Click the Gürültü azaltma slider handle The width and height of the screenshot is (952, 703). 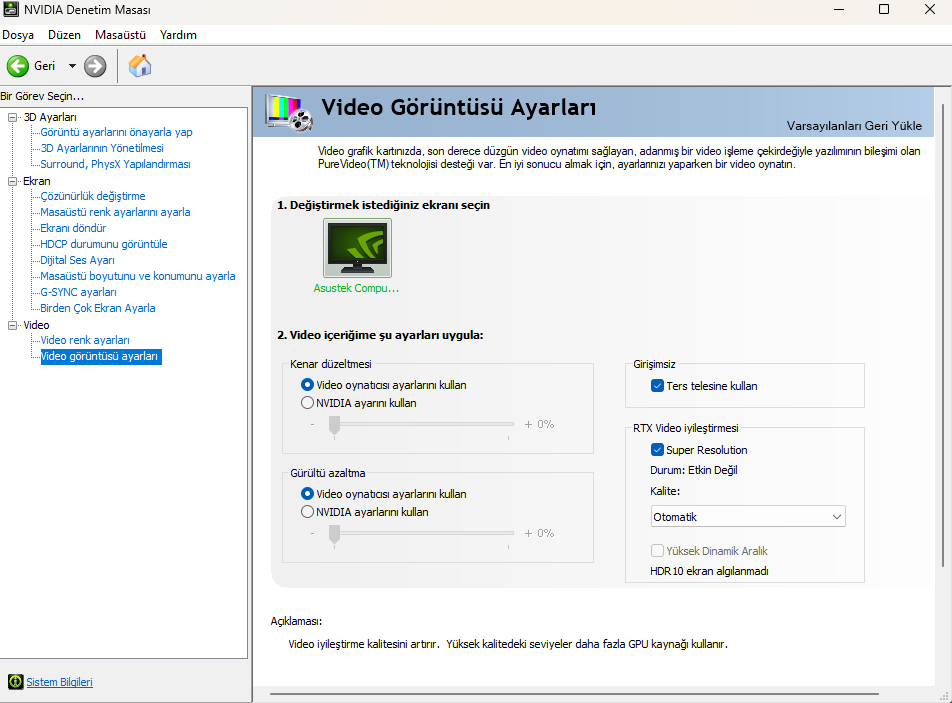[334, 535]
